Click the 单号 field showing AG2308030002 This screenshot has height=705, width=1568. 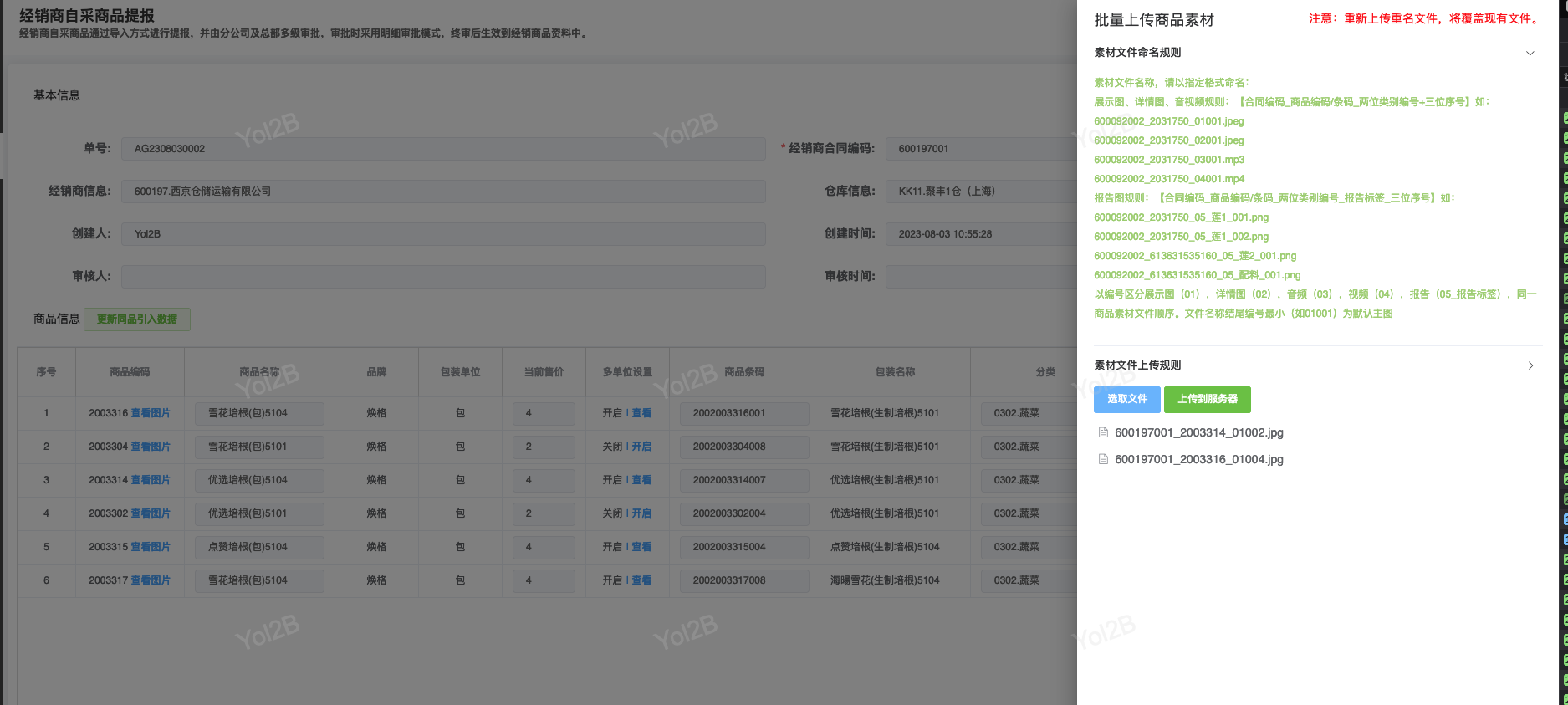tap(443, 149)
